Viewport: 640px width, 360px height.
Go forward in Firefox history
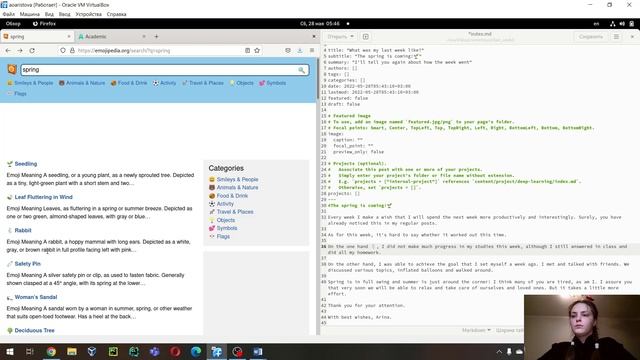(x=20, y=50)
